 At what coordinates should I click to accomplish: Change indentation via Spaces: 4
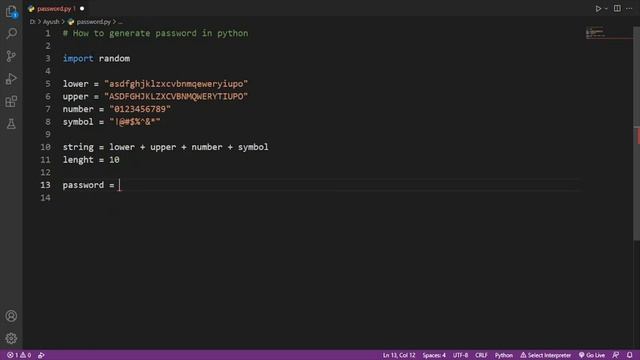(x=434, y=355)
